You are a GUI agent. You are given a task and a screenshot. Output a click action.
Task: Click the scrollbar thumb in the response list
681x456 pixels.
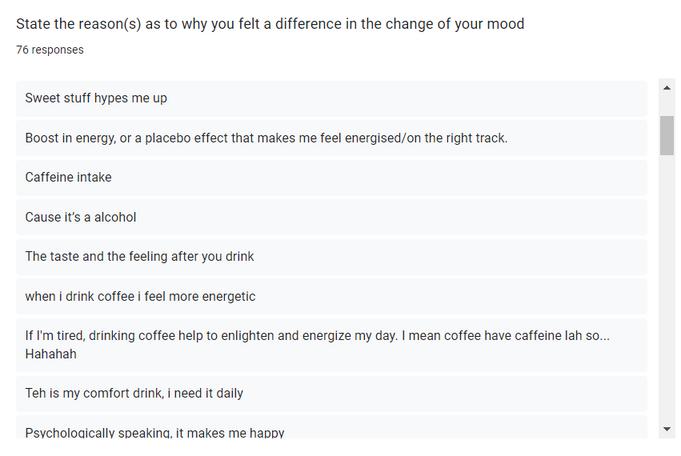pos(667,135)
